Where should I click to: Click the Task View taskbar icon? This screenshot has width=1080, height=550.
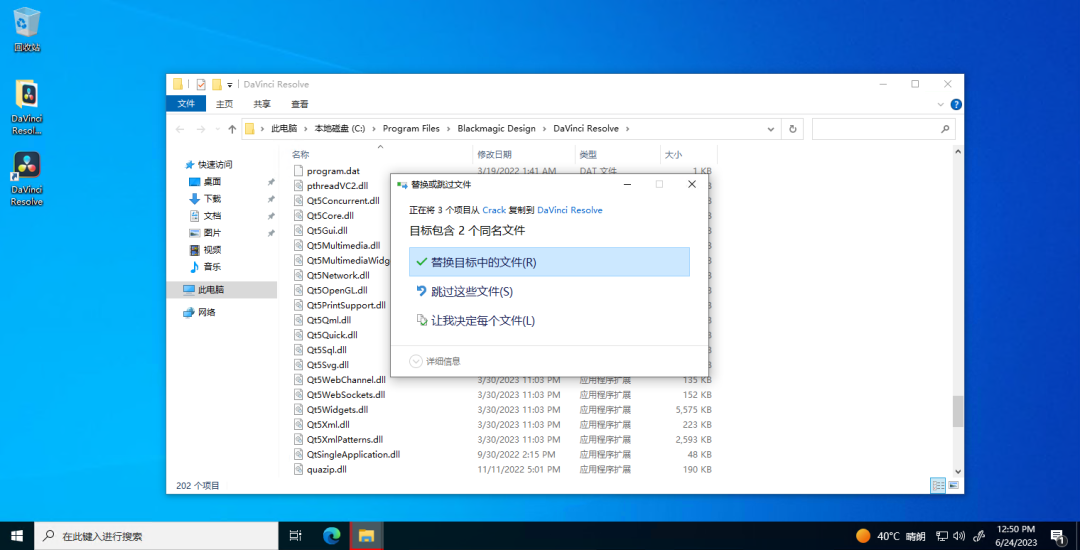pos(295,536)
